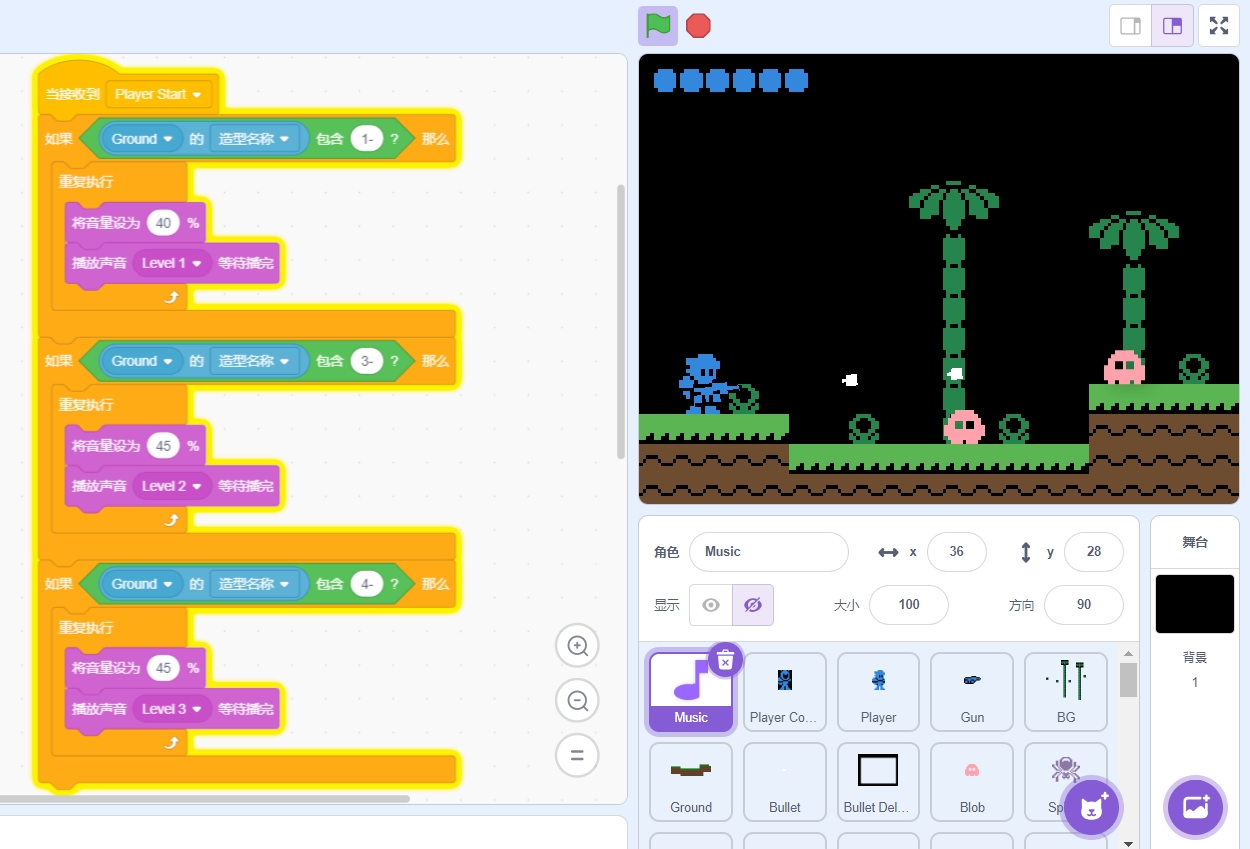Zoom out of the code workspace
This screenshot has height=849, width=1250.
tap(577, 701)
